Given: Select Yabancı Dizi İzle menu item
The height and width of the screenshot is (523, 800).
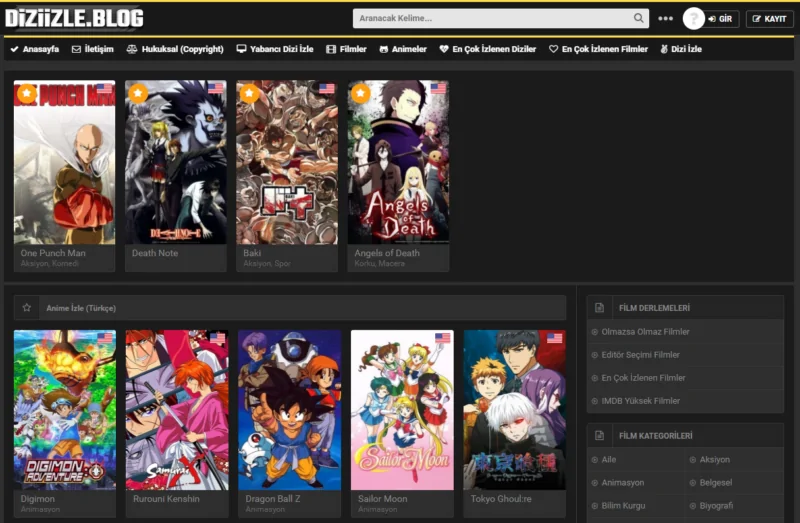Looking at the screenshot, I should (x=275, y=49).
